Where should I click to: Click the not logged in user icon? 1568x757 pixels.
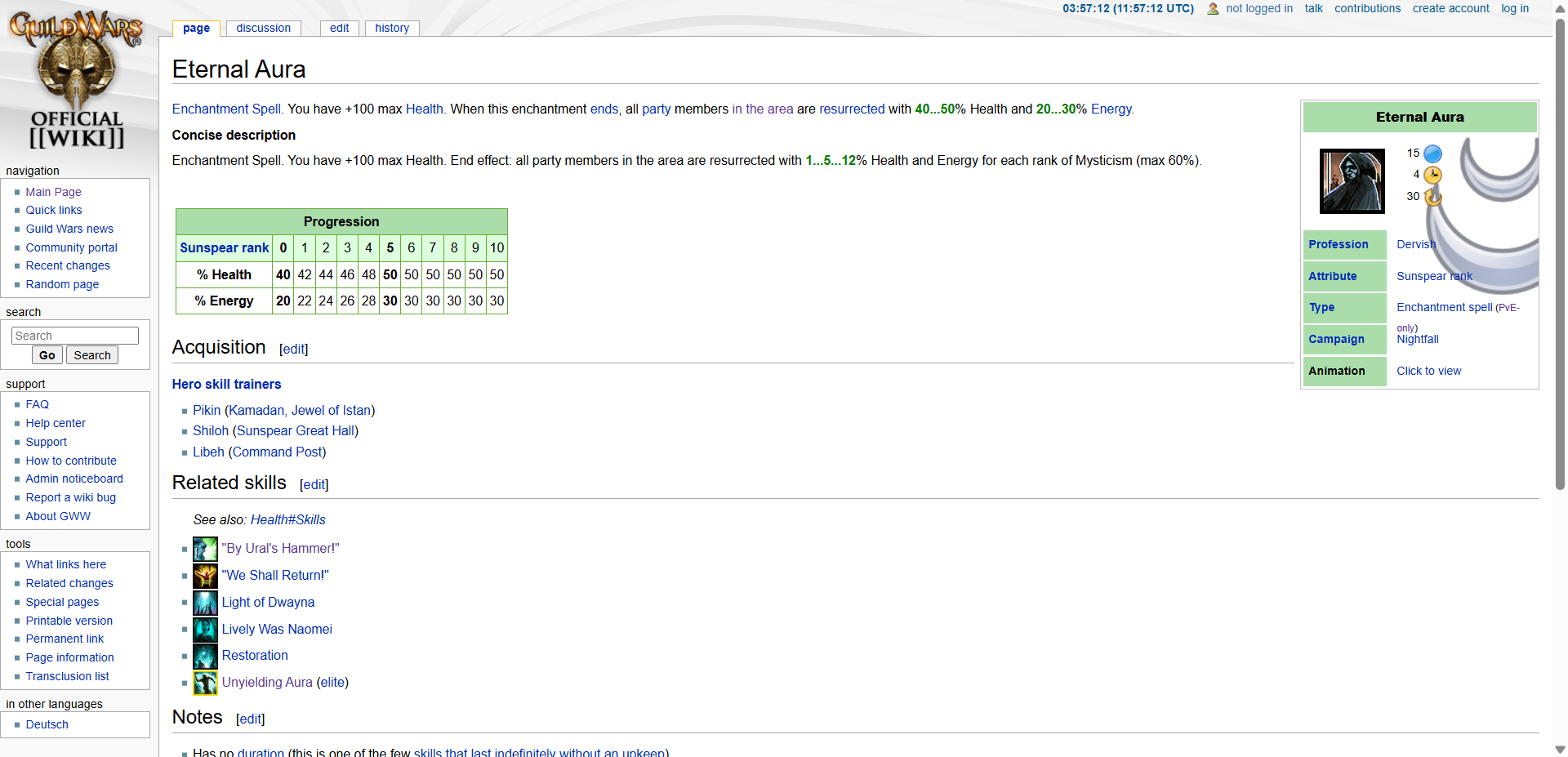[1213, 9]
